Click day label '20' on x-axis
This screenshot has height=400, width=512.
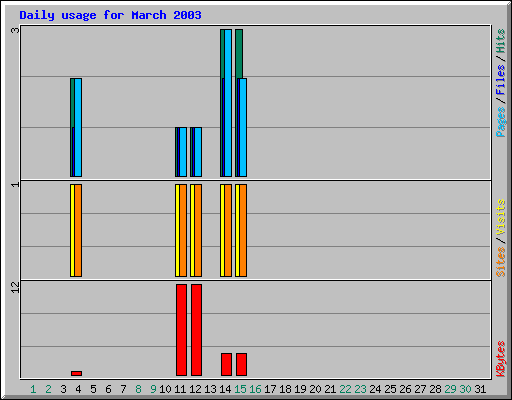click(x=315, y=389)
